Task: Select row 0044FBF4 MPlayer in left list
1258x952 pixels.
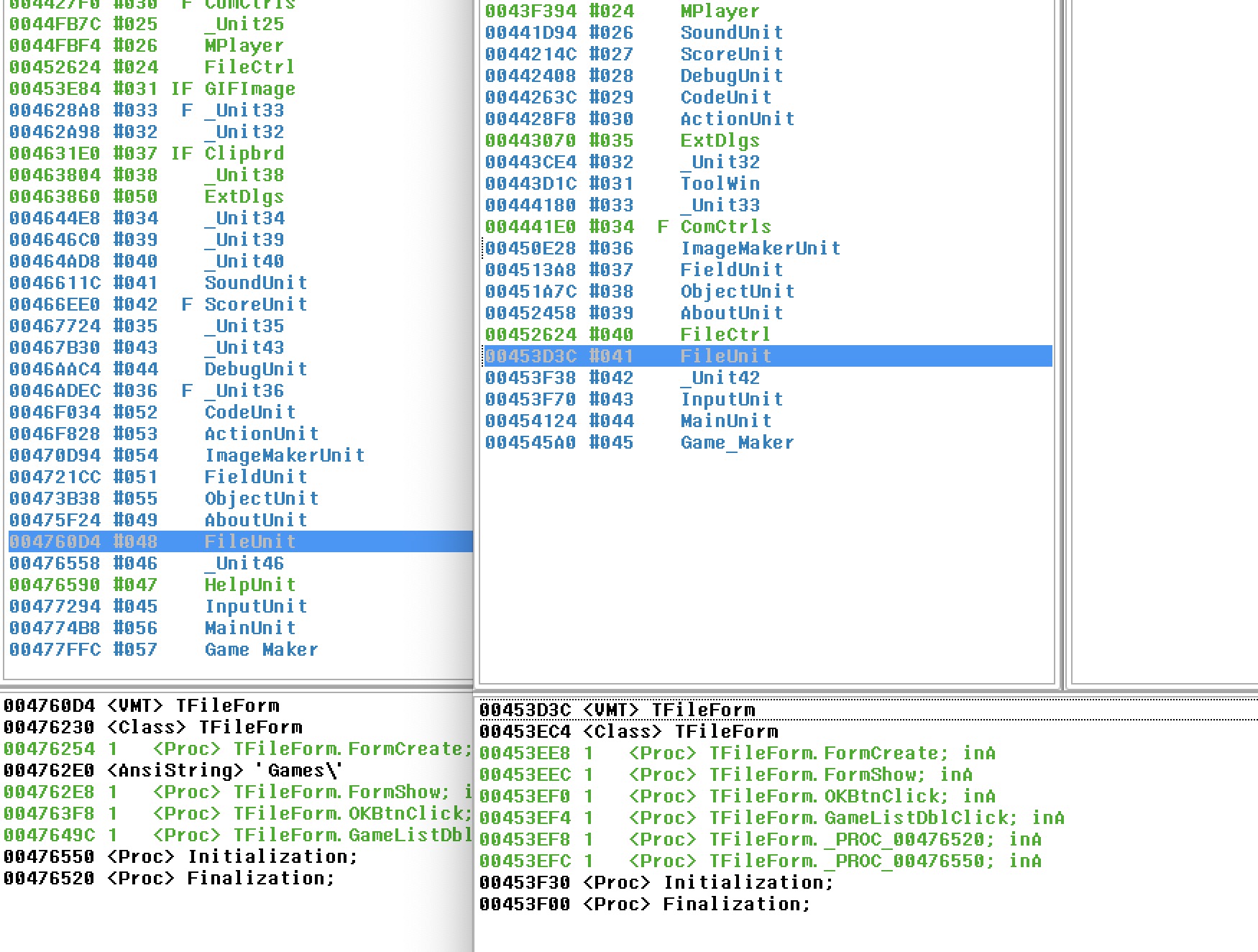Action: coord(240,45)
